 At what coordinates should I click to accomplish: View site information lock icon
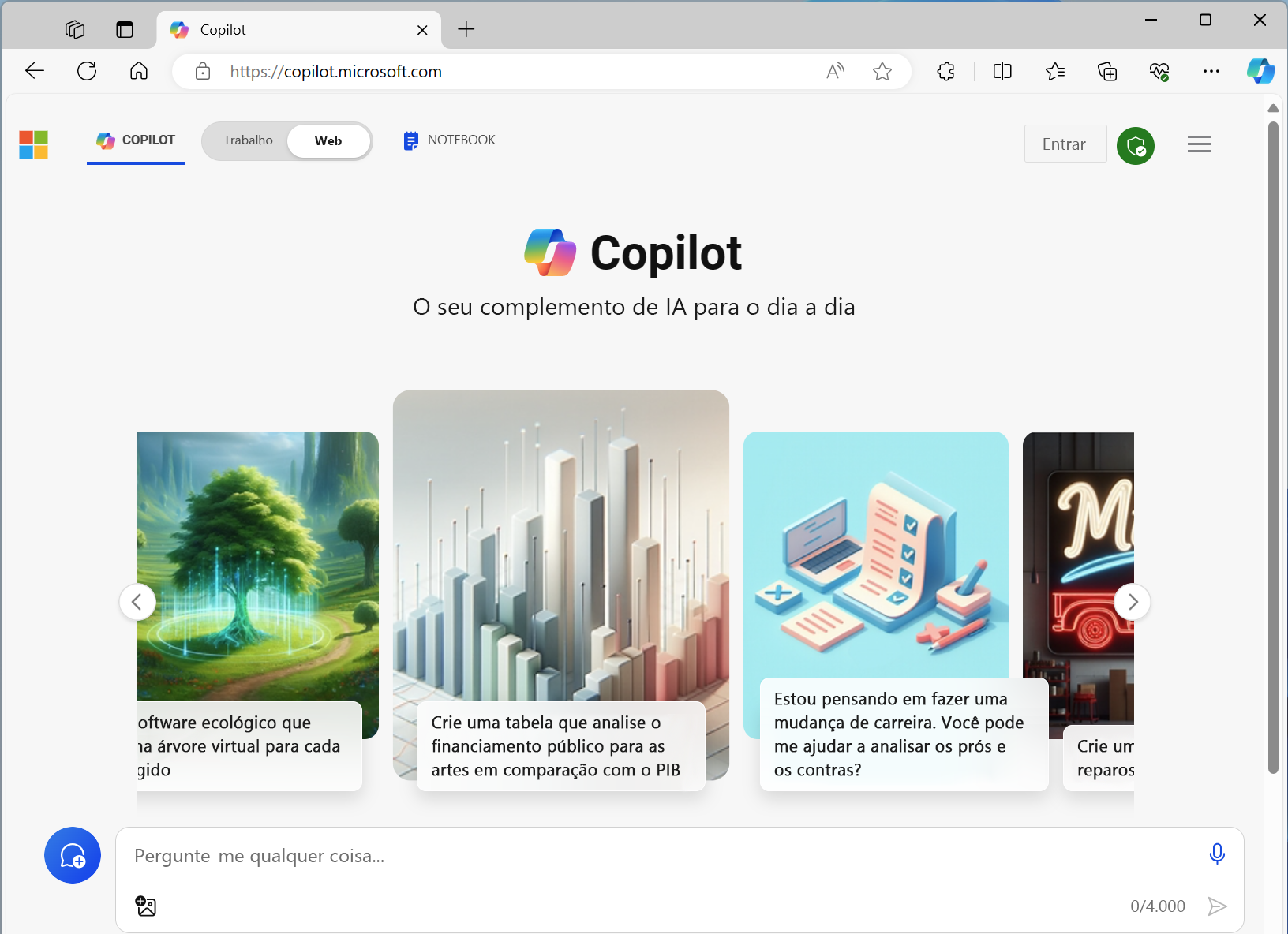203,72
